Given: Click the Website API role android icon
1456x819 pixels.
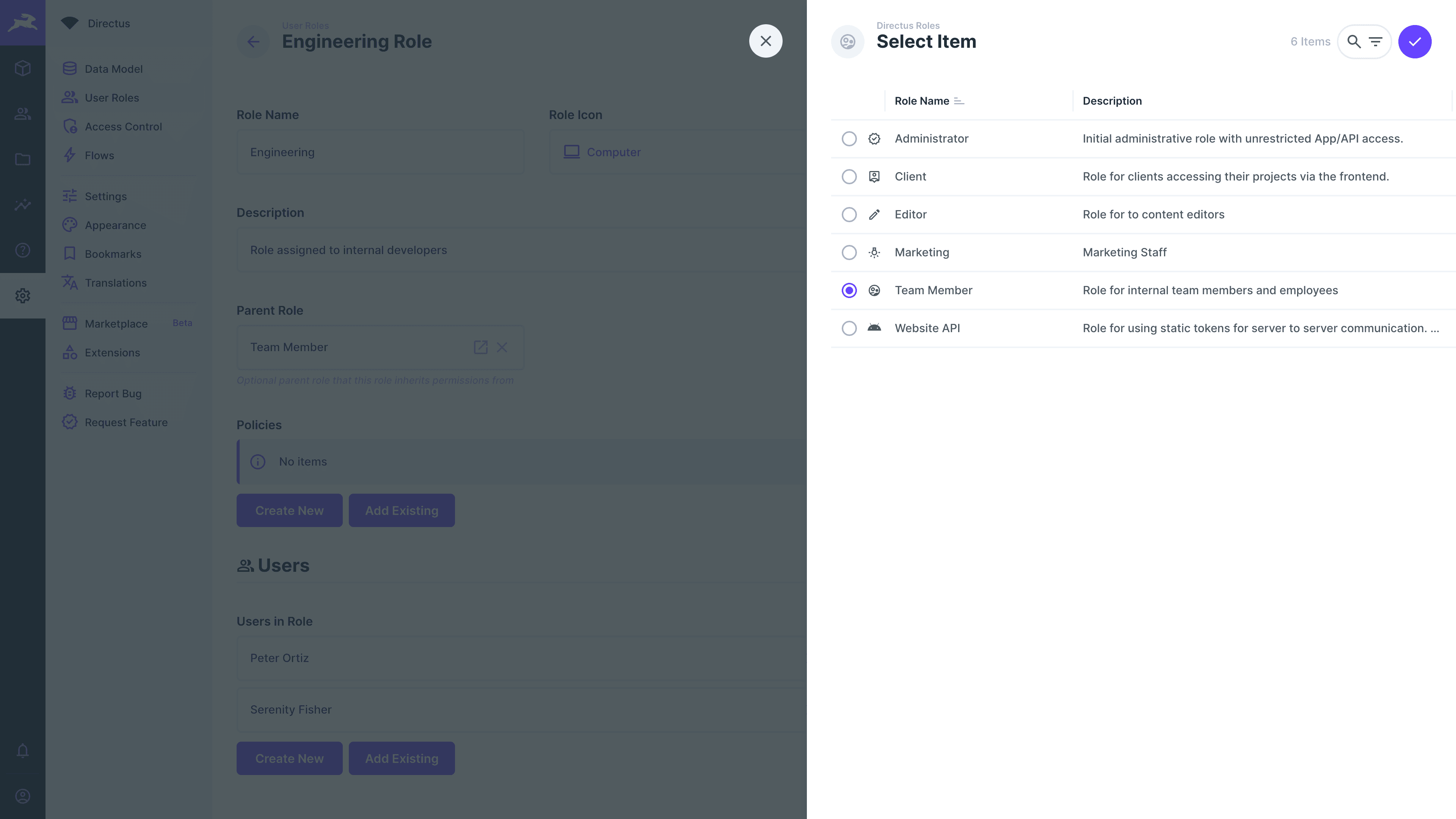Looking at the screenshot, I should (874, 328).
